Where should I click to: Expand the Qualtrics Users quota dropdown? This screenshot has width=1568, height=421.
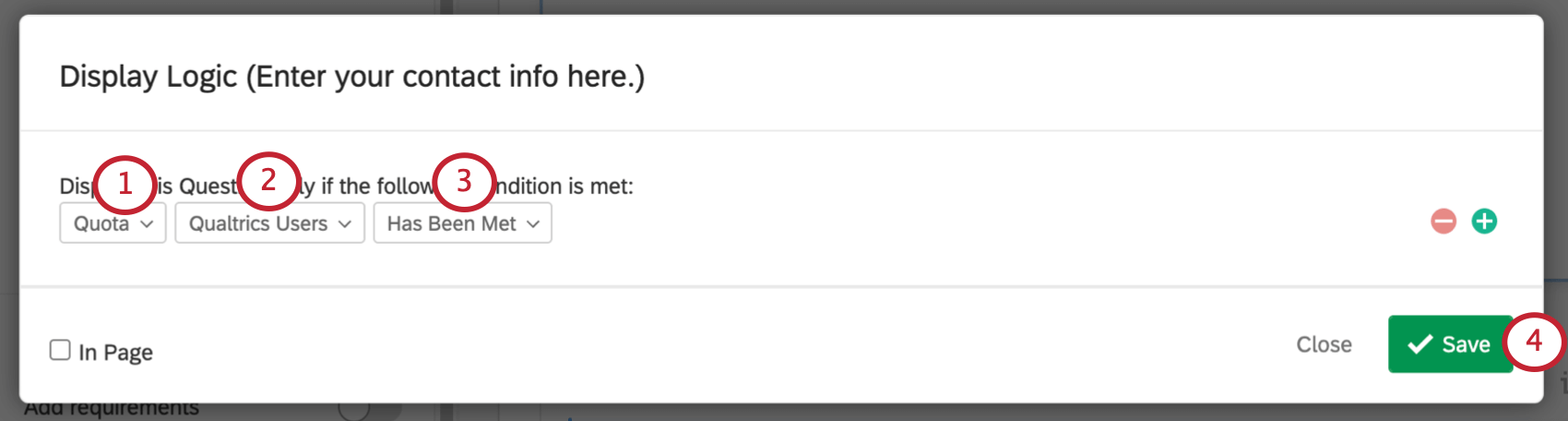coord(269,223)
